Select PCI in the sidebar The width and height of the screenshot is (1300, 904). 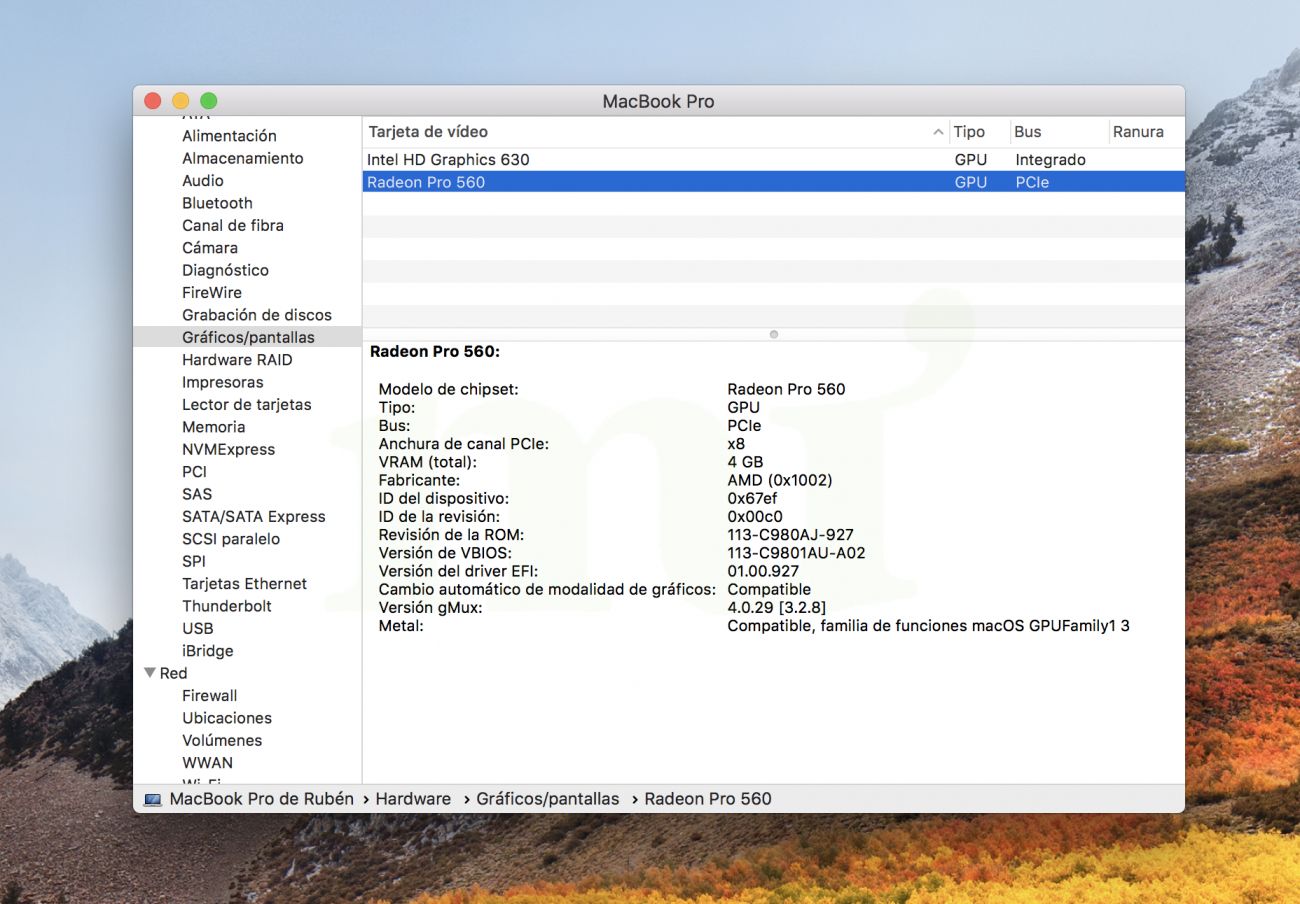(194, 472)
